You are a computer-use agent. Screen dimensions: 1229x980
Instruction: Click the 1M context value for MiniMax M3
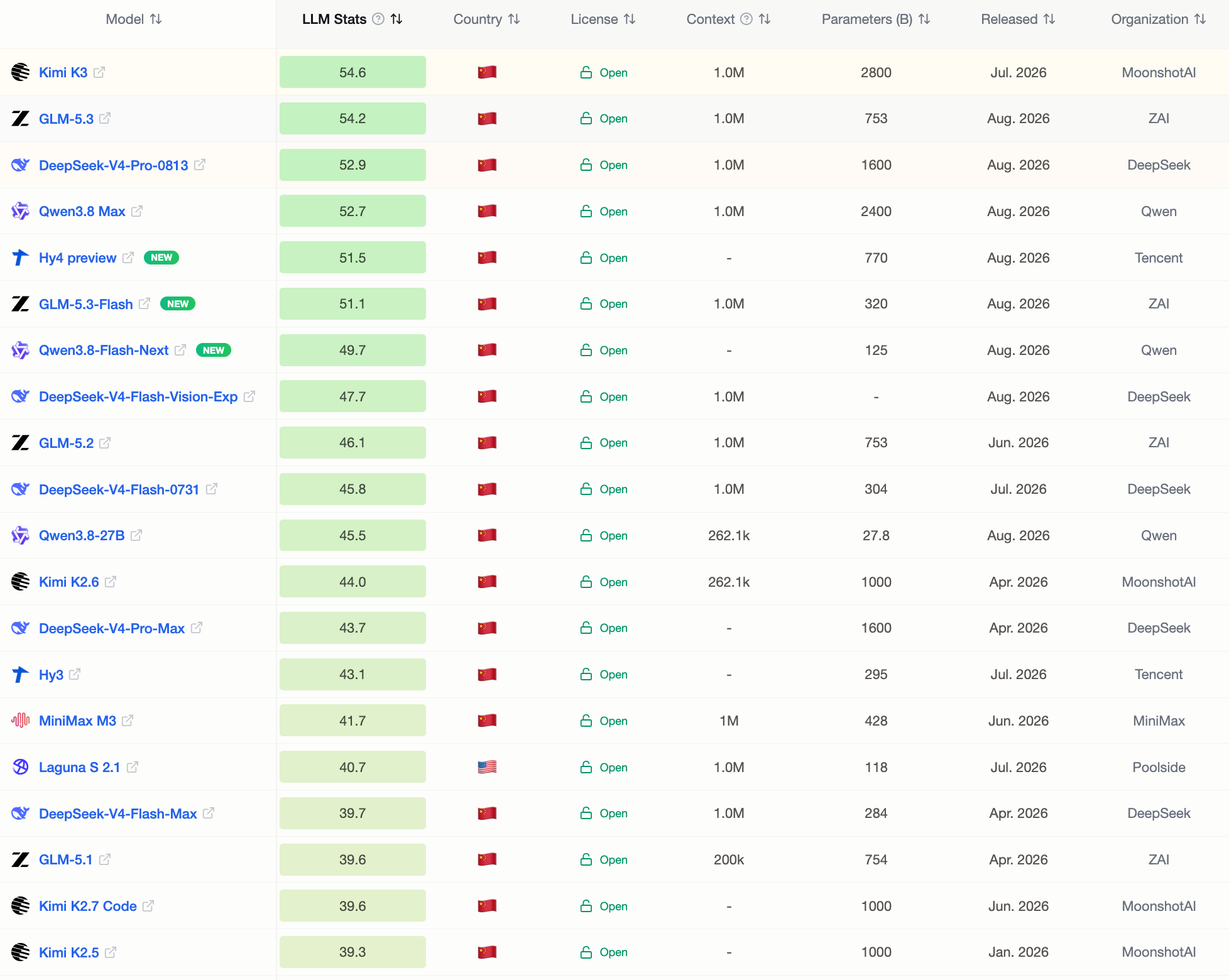tap(729, 721)
